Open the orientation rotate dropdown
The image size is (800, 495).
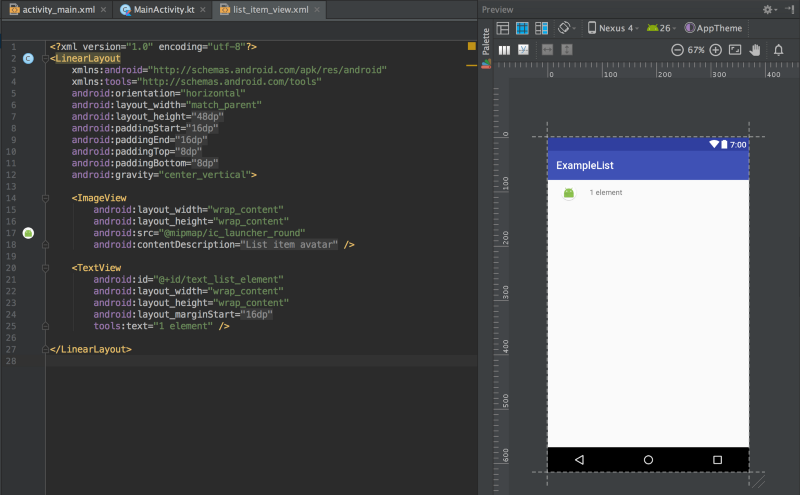pos(566,28)
